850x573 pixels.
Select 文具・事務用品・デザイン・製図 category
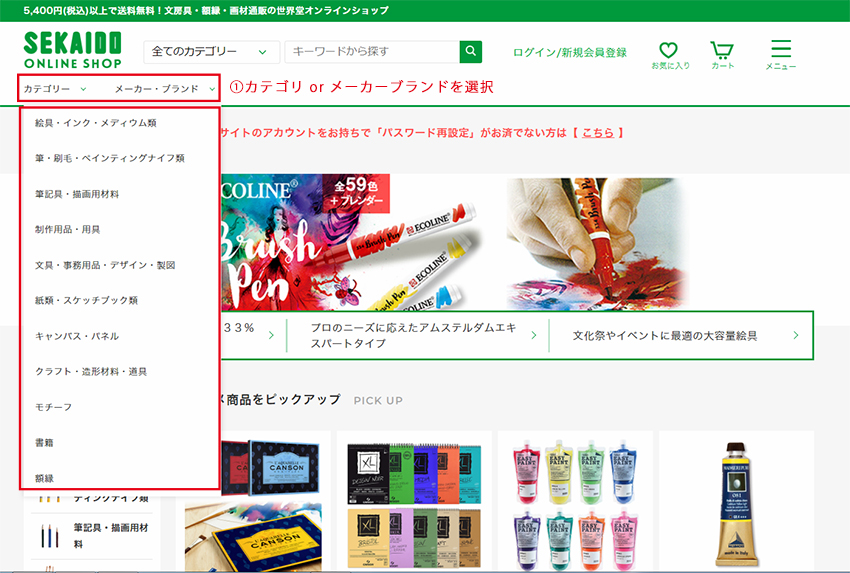[105, 265]
